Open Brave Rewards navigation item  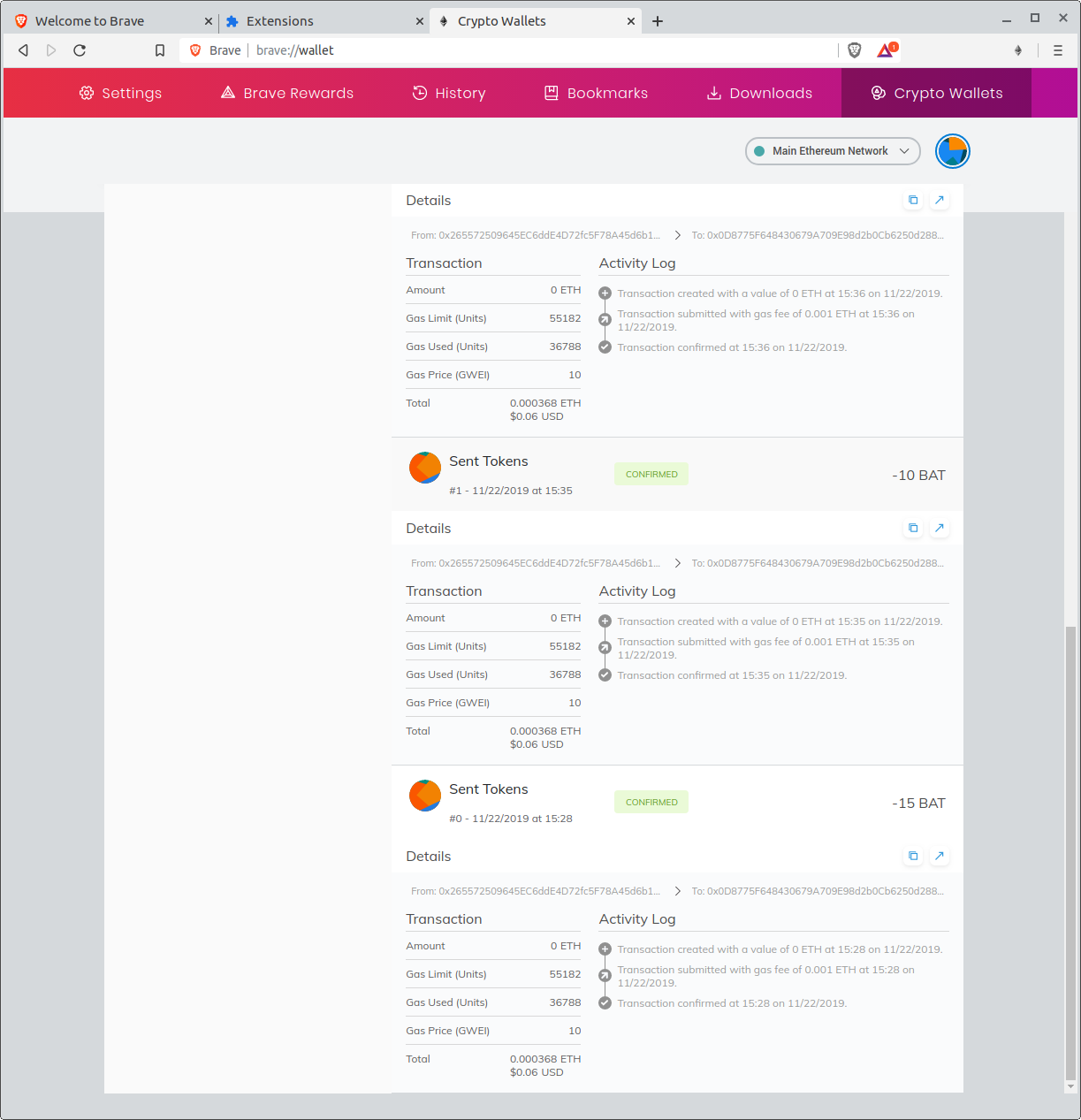287,93
